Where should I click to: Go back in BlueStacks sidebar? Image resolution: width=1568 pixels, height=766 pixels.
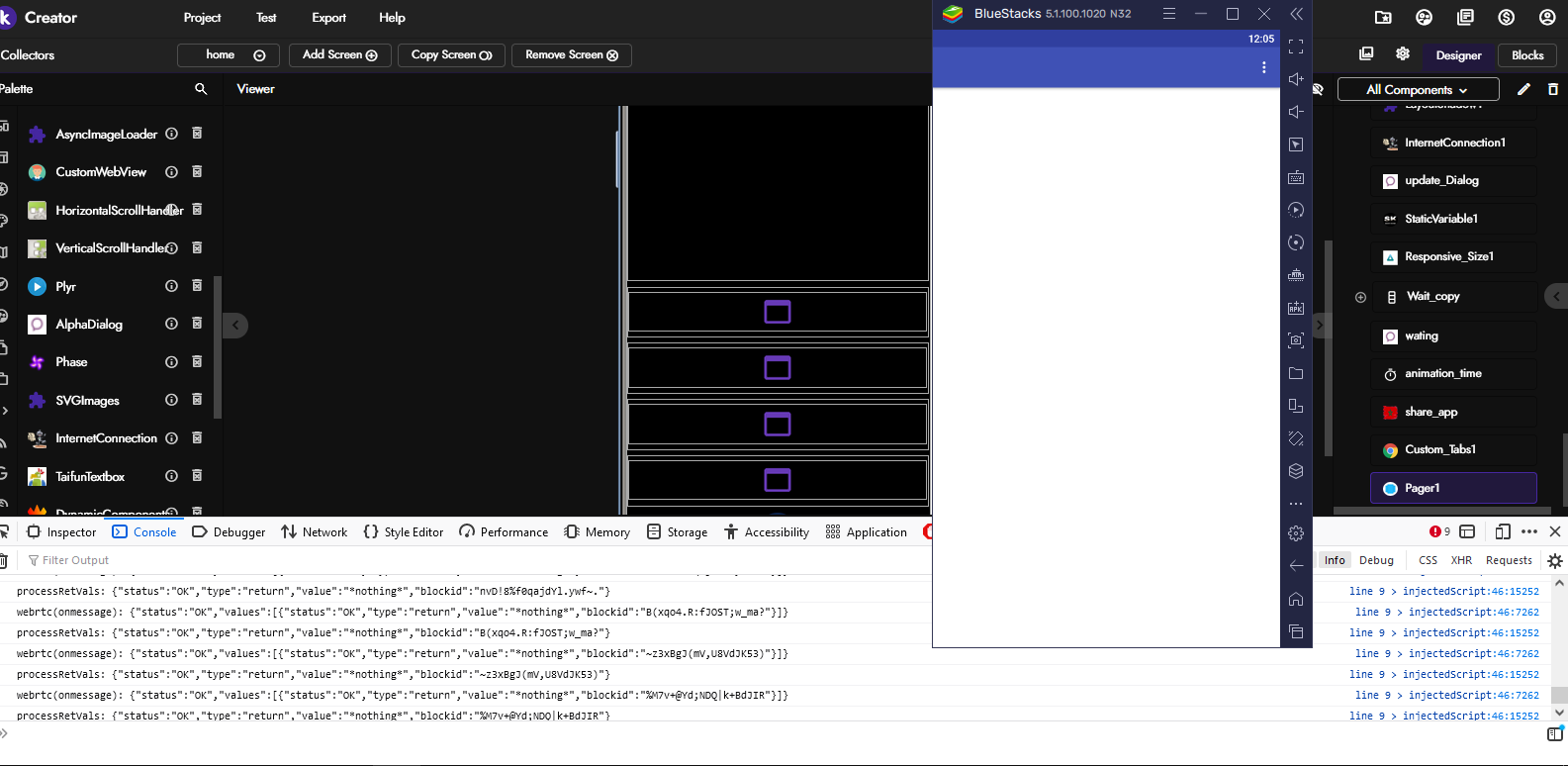1296,566
